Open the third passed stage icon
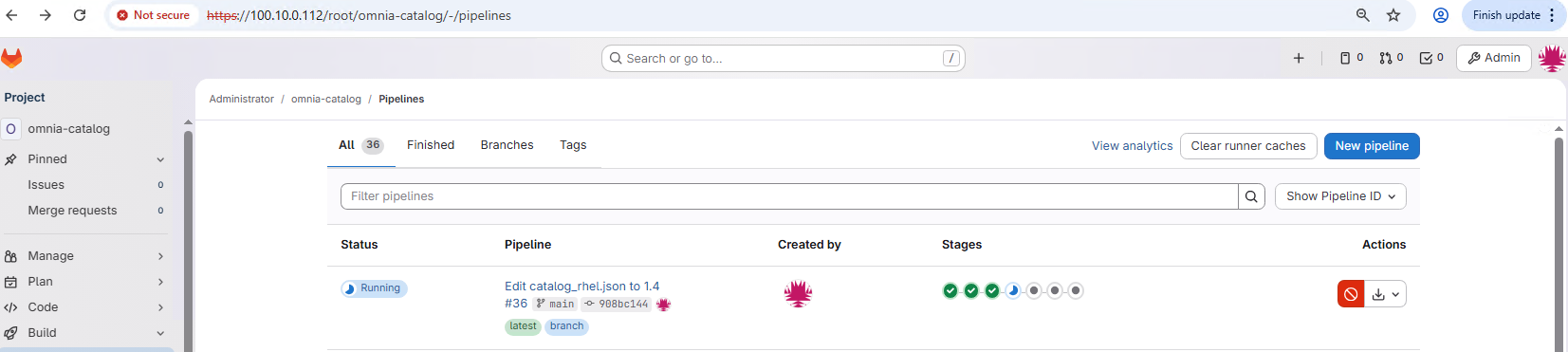This screenshot has height=352, width=1568. (x=992, y=290)
